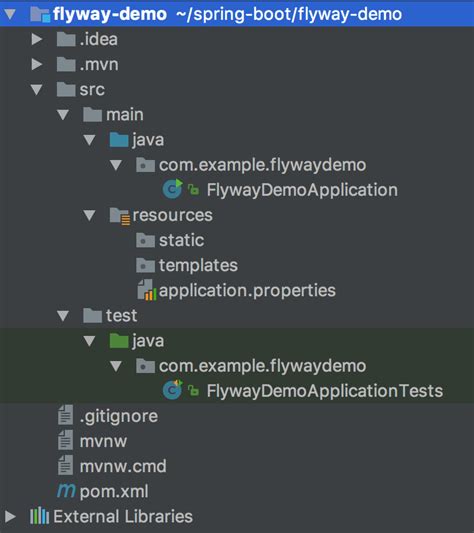This screenshot has height=533, width=474.
Task: Click the FlywayDemoApplicationTests class icon
Action: pyautogui.click(x=173, y=390)
